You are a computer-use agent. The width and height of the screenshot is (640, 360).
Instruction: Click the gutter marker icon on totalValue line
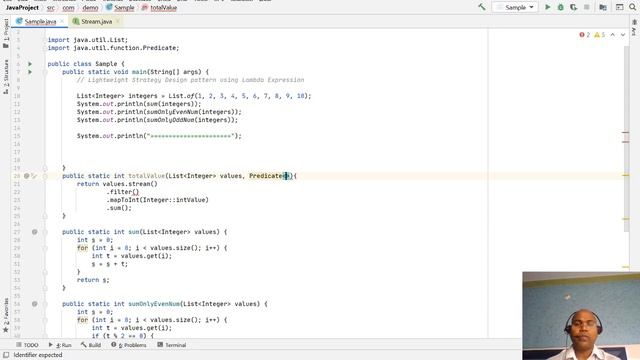[x=27, y=176]
